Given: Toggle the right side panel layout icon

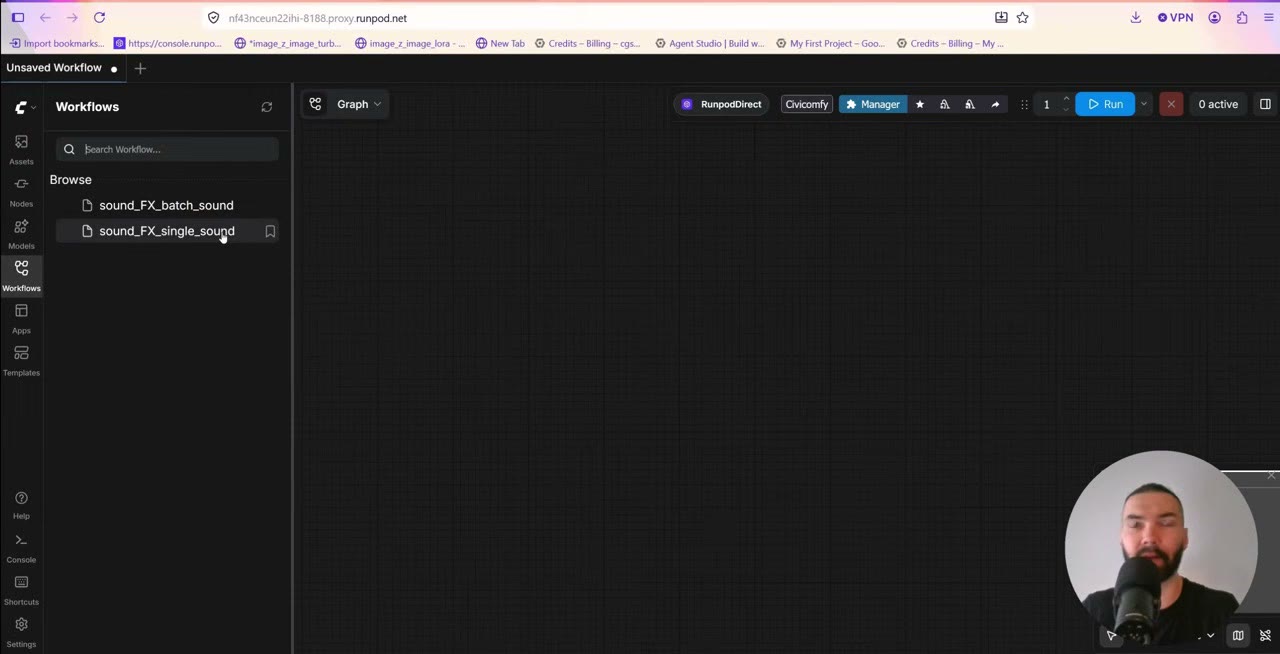Looking at the screenshot, I should click(1265, 104).
